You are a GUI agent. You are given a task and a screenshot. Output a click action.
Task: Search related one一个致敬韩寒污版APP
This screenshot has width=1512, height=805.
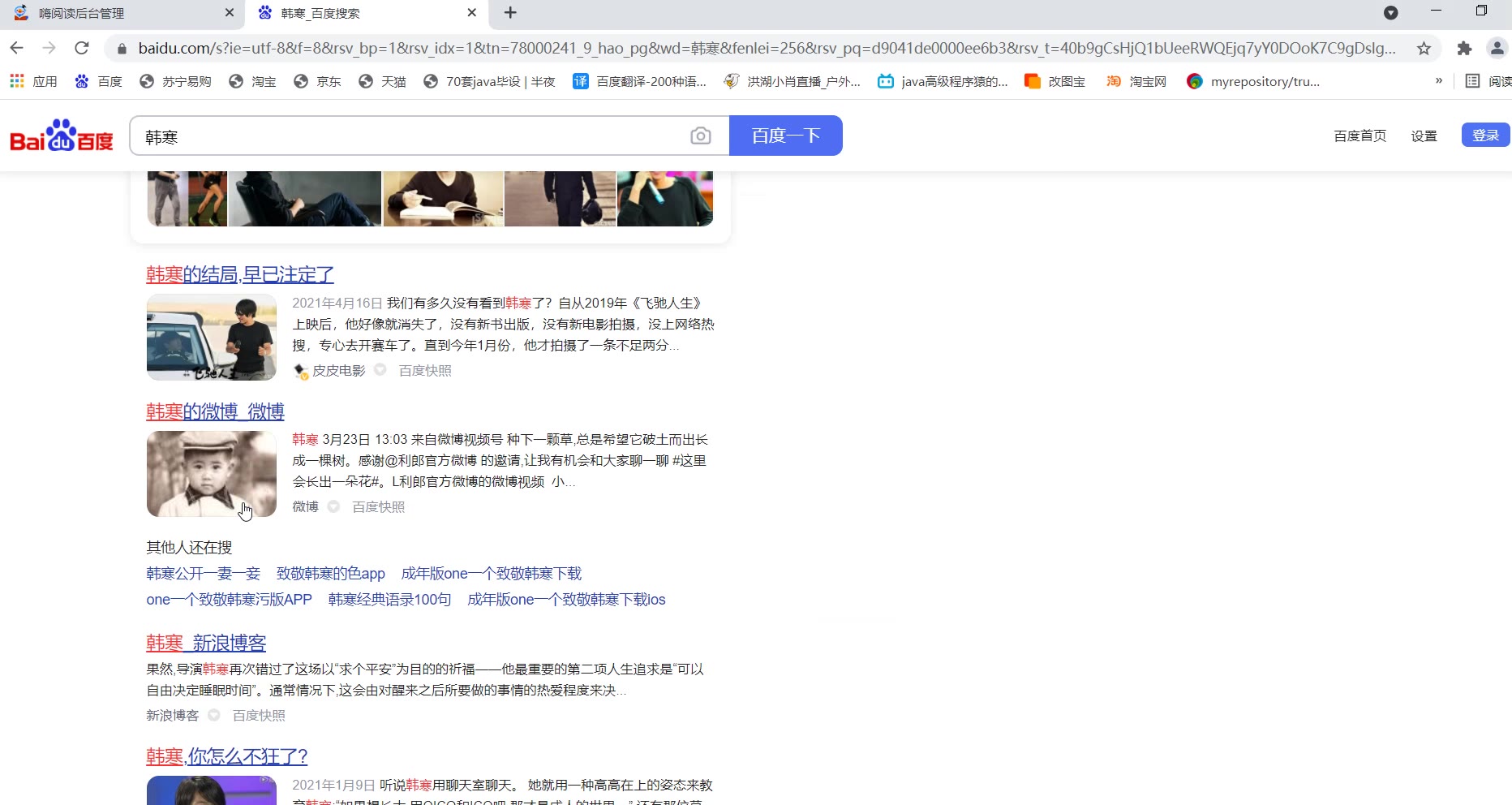pos(230,600)
